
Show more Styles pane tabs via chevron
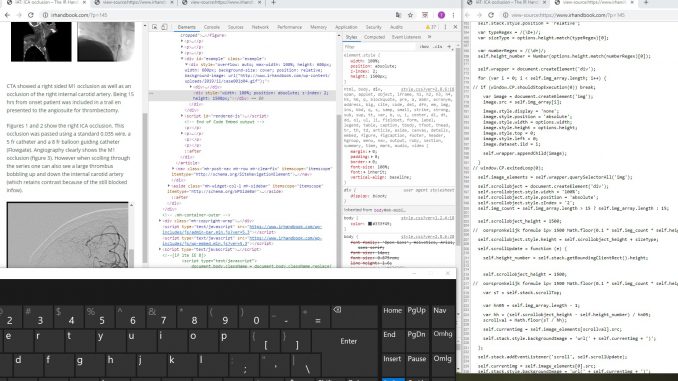pos(429,37)
